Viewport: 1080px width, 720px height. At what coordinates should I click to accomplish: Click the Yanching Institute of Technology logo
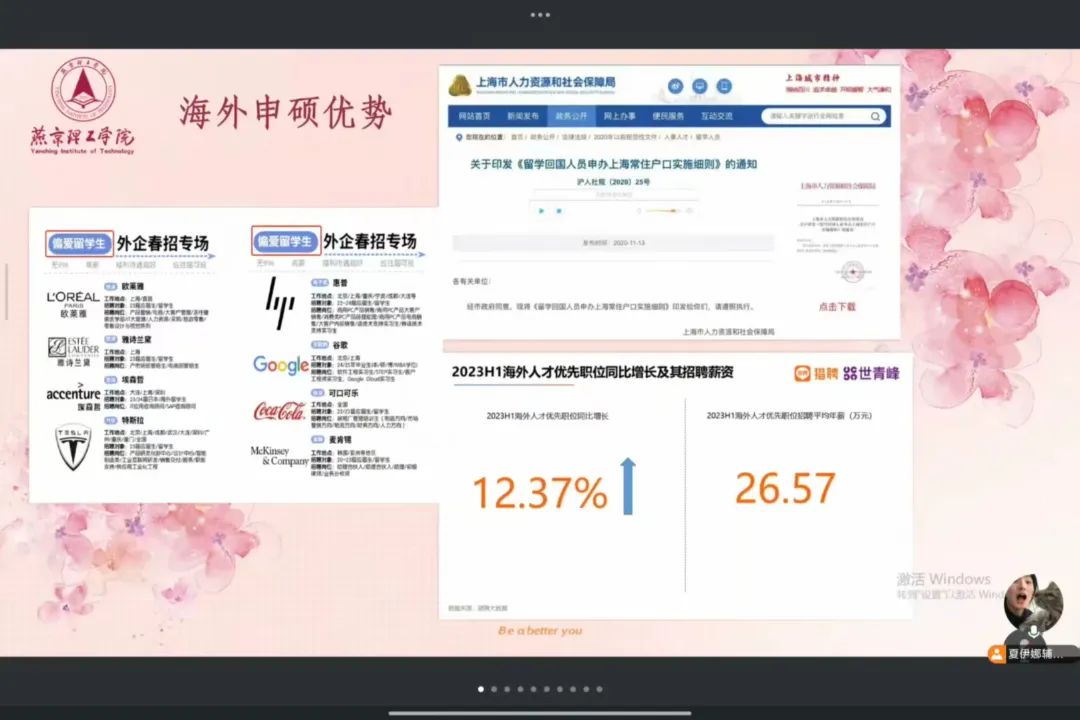(83, 105)
